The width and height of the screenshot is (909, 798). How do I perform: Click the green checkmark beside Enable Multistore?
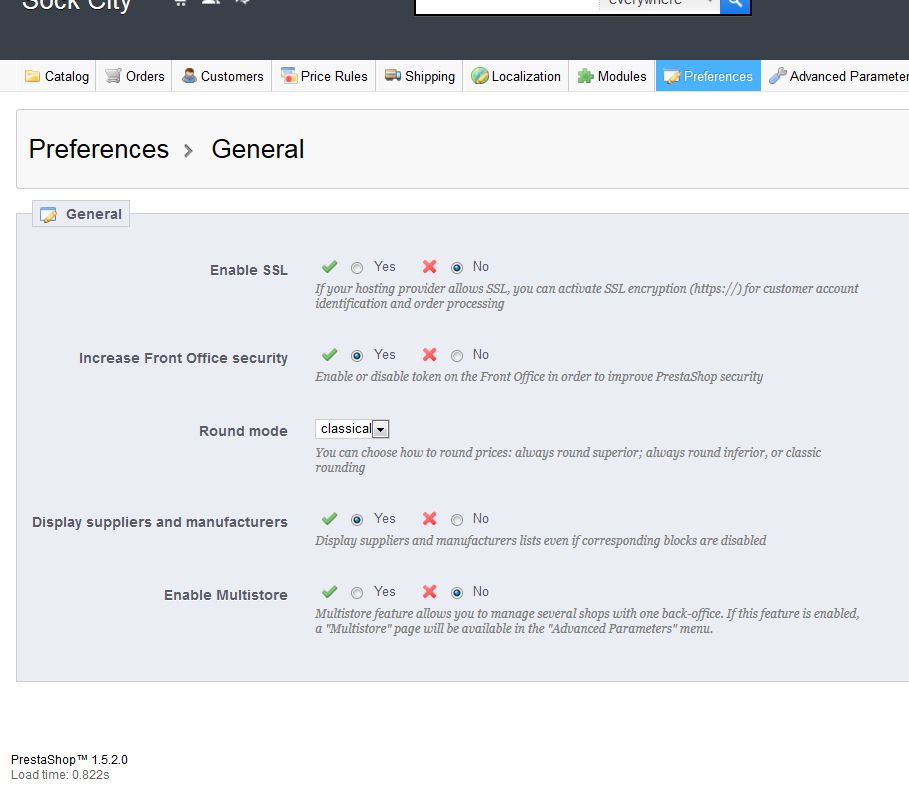(329, 592)
